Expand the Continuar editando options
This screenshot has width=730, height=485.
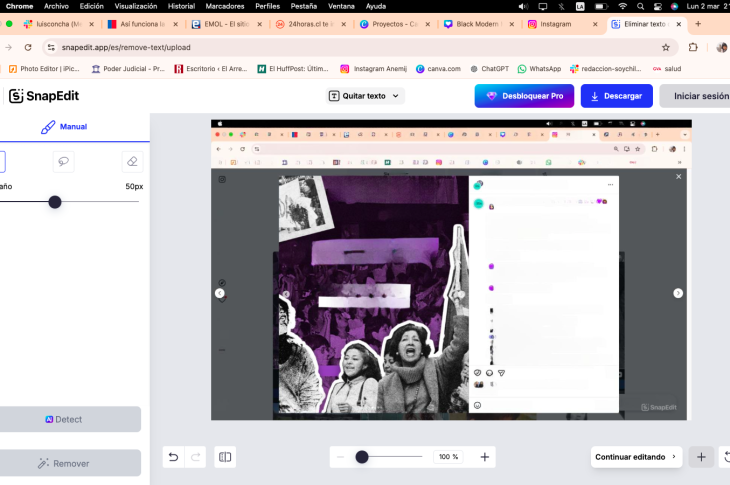[x=636, y=457]
